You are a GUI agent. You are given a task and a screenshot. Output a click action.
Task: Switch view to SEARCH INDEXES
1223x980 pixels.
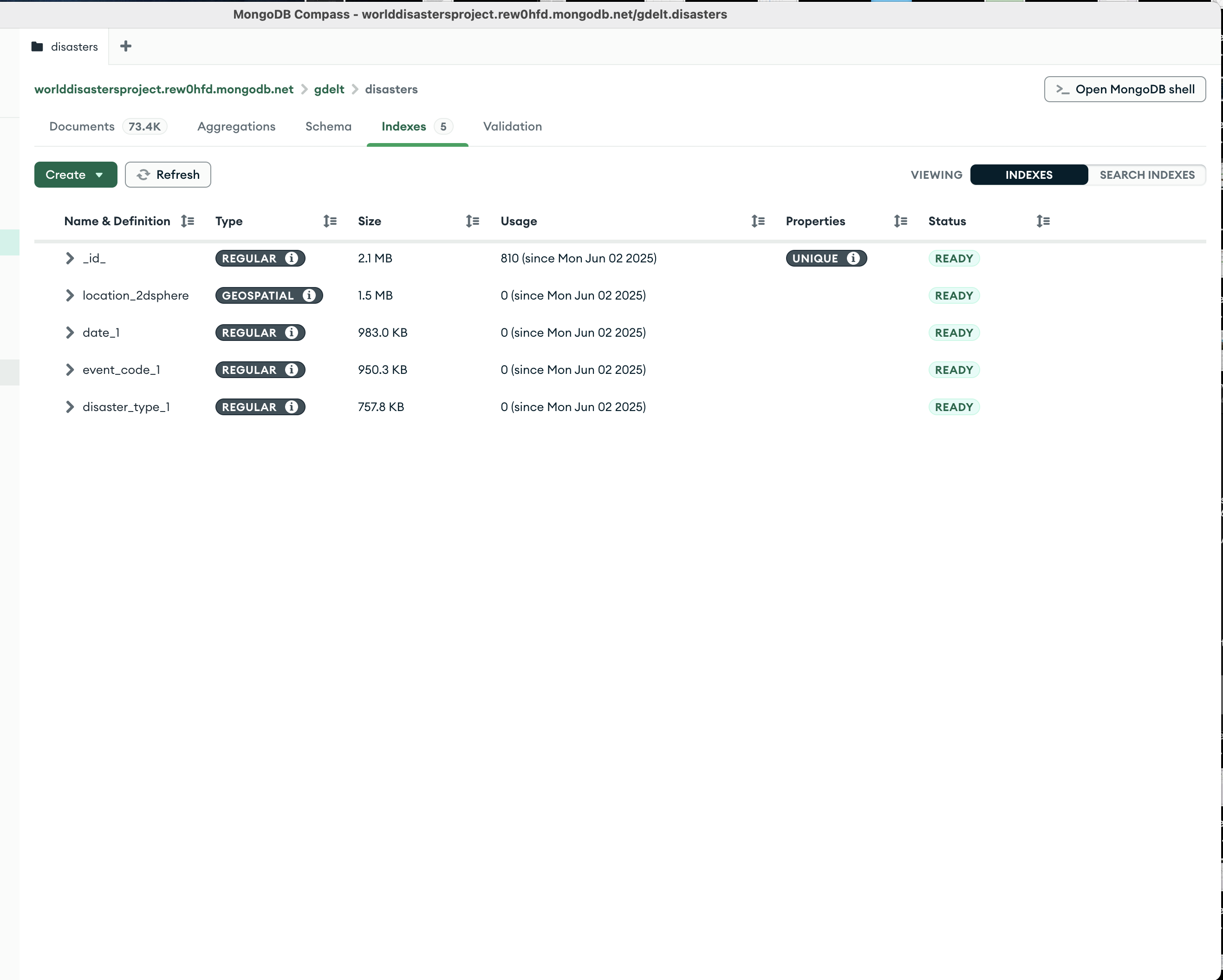click(1146, 175)
